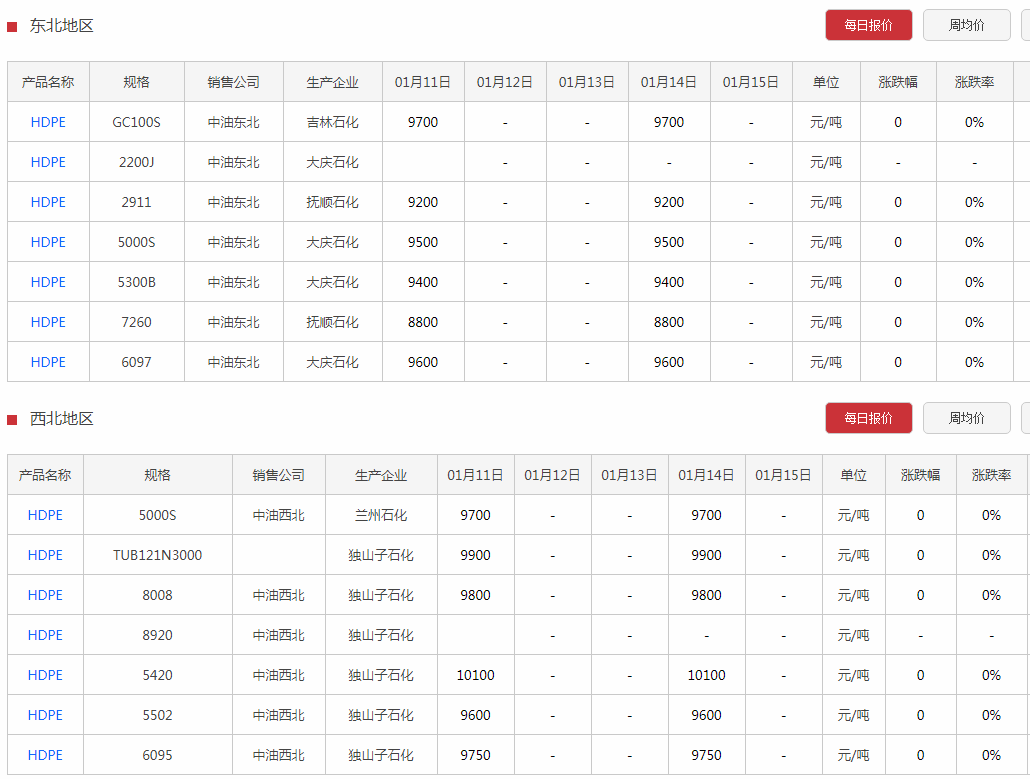Select 每日报价 tab in 东北地区 section

tap(868, 25)
